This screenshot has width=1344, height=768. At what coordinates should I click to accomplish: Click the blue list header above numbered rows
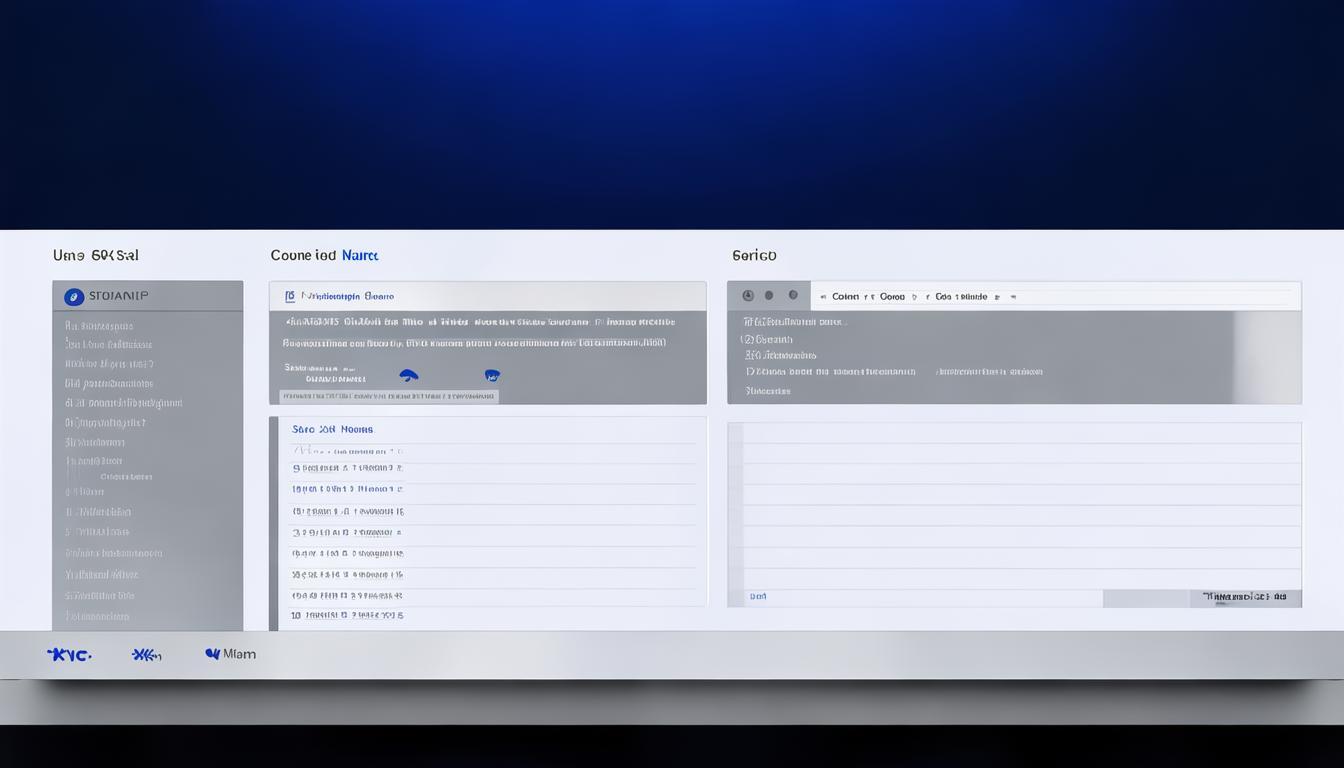pos(332,430)
